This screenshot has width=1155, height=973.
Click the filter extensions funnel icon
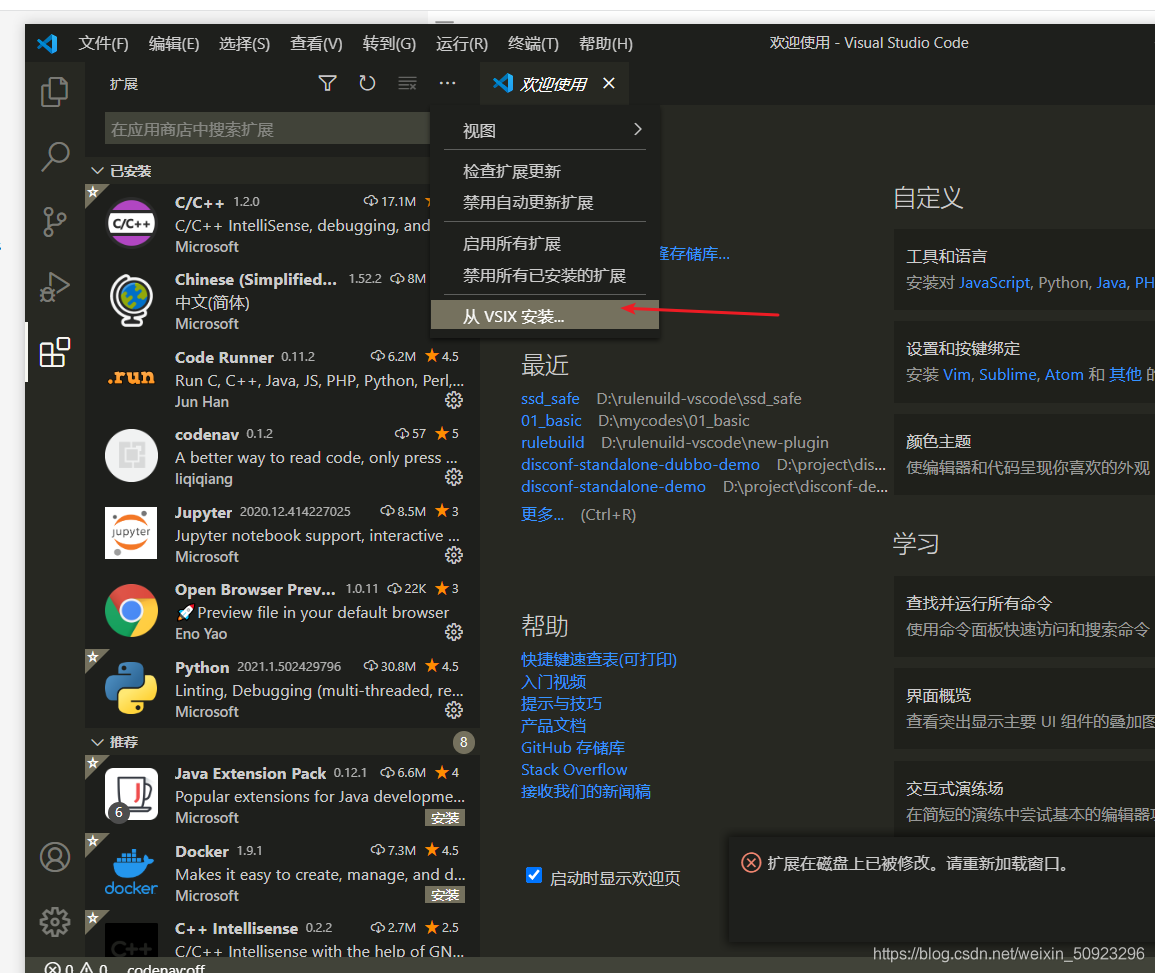(327, 83)
